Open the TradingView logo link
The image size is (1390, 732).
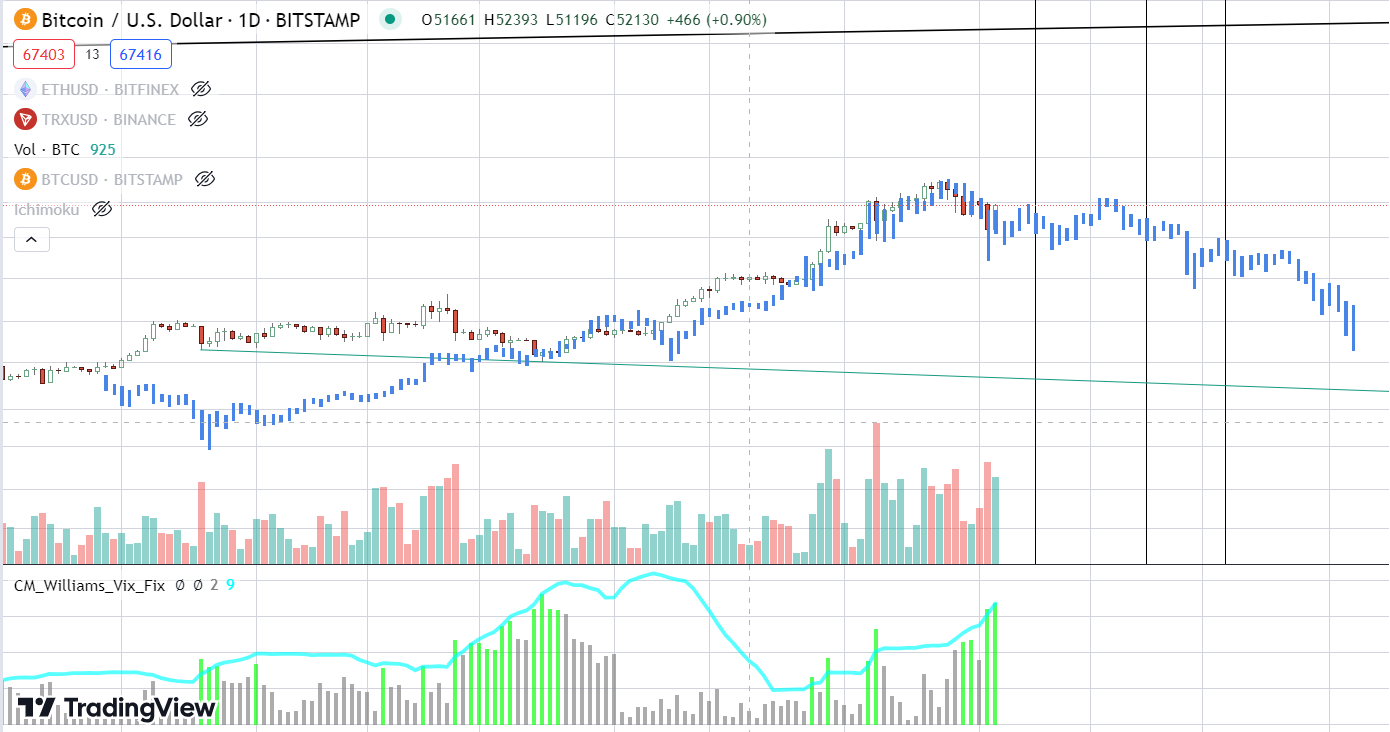pyautogui.click(x=117, y=708)
